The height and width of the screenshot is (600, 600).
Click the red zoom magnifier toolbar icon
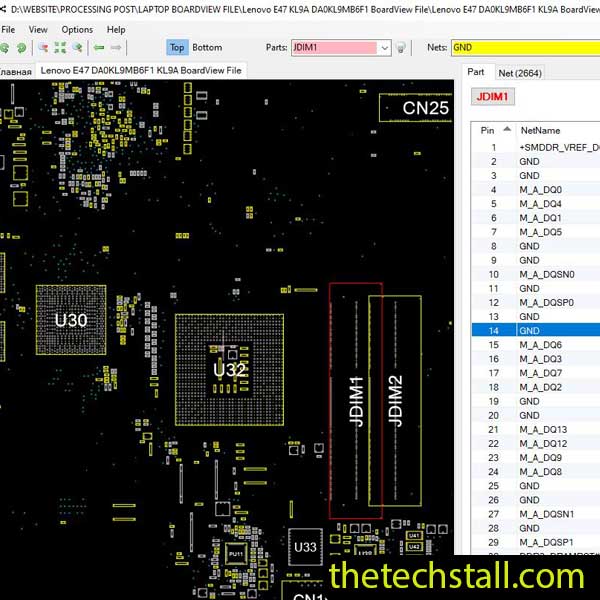pos(43,47)
